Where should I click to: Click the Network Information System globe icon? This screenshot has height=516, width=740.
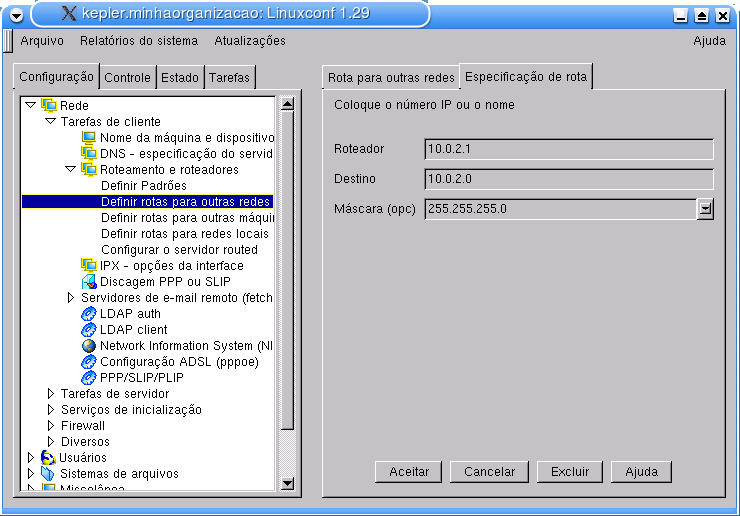(x=88, y=346)
